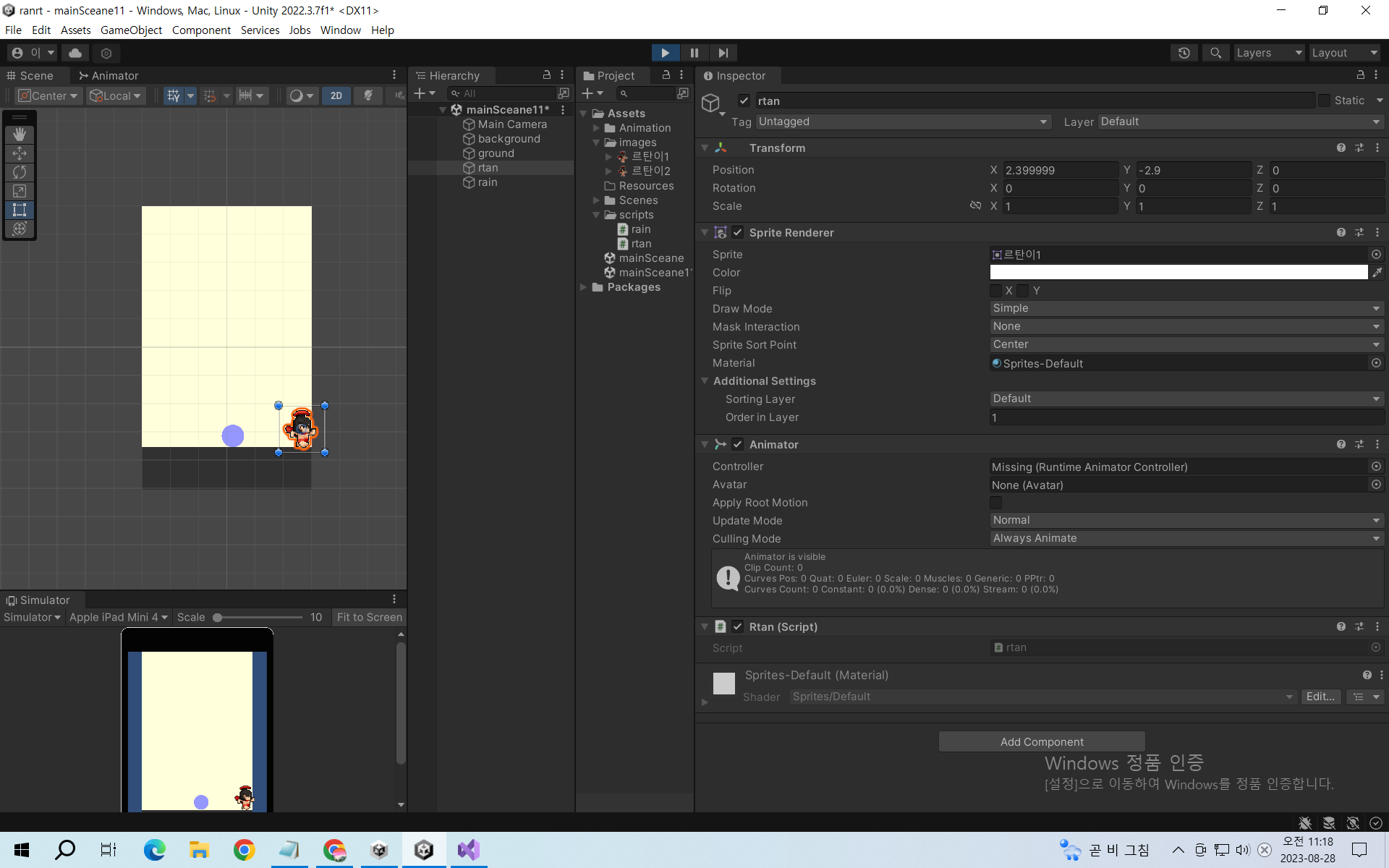Click the Project create plus button
The height and width of the screenshot is (868, 1389).
click(587, 93)
